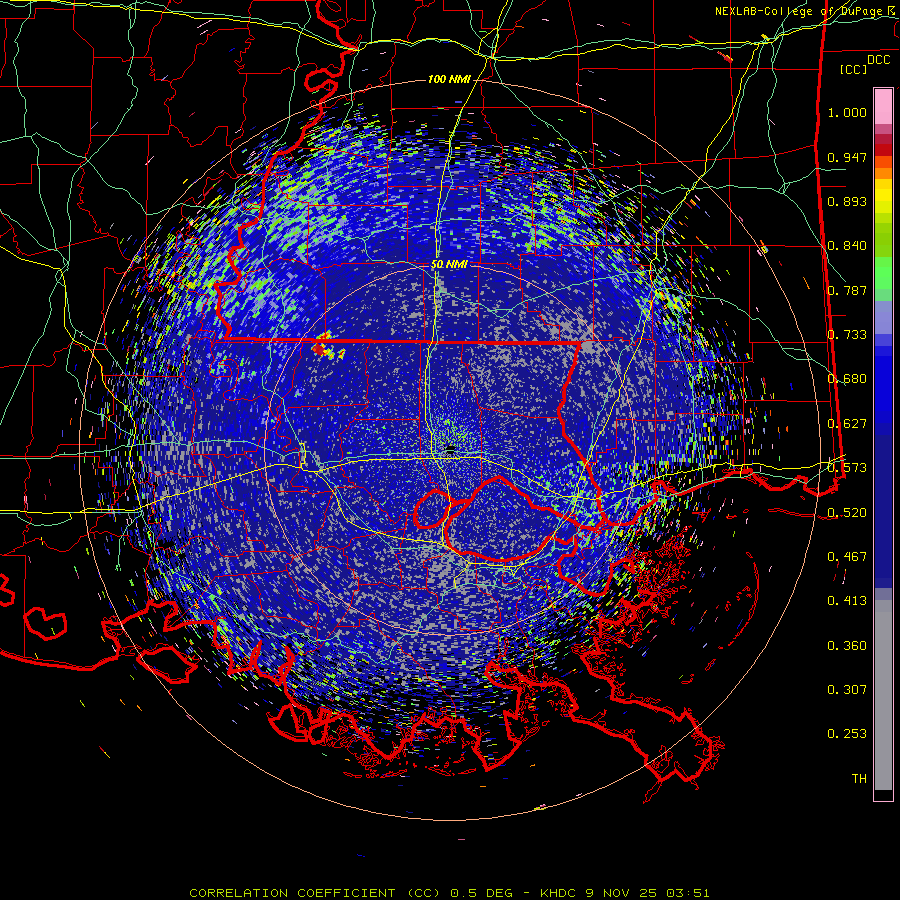The image size is (900, 900).
Task: Select the 0.307 legend value
Action: (x=847, y=690)
